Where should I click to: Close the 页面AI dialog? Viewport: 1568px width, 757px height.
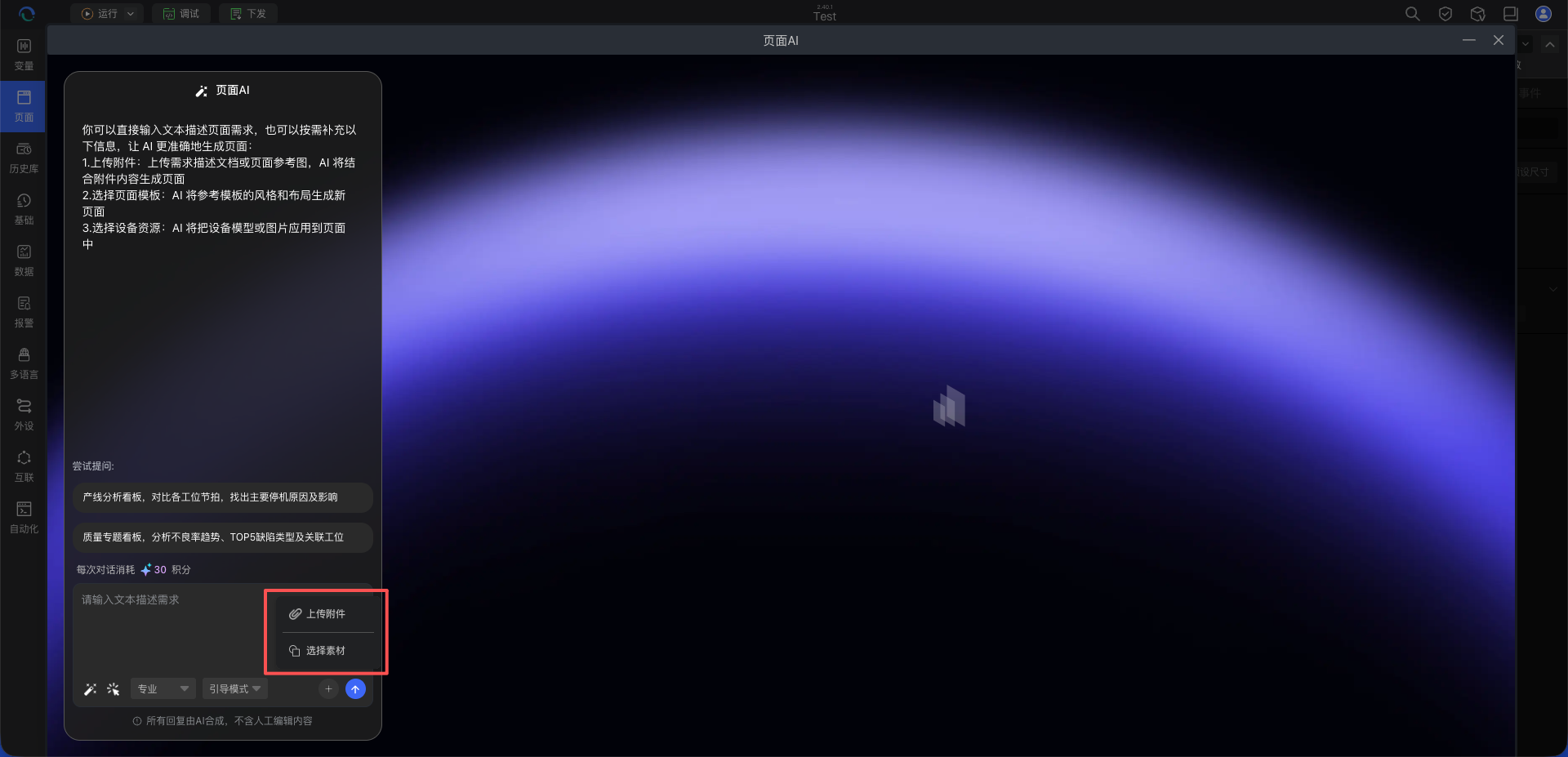(1499, 40)
